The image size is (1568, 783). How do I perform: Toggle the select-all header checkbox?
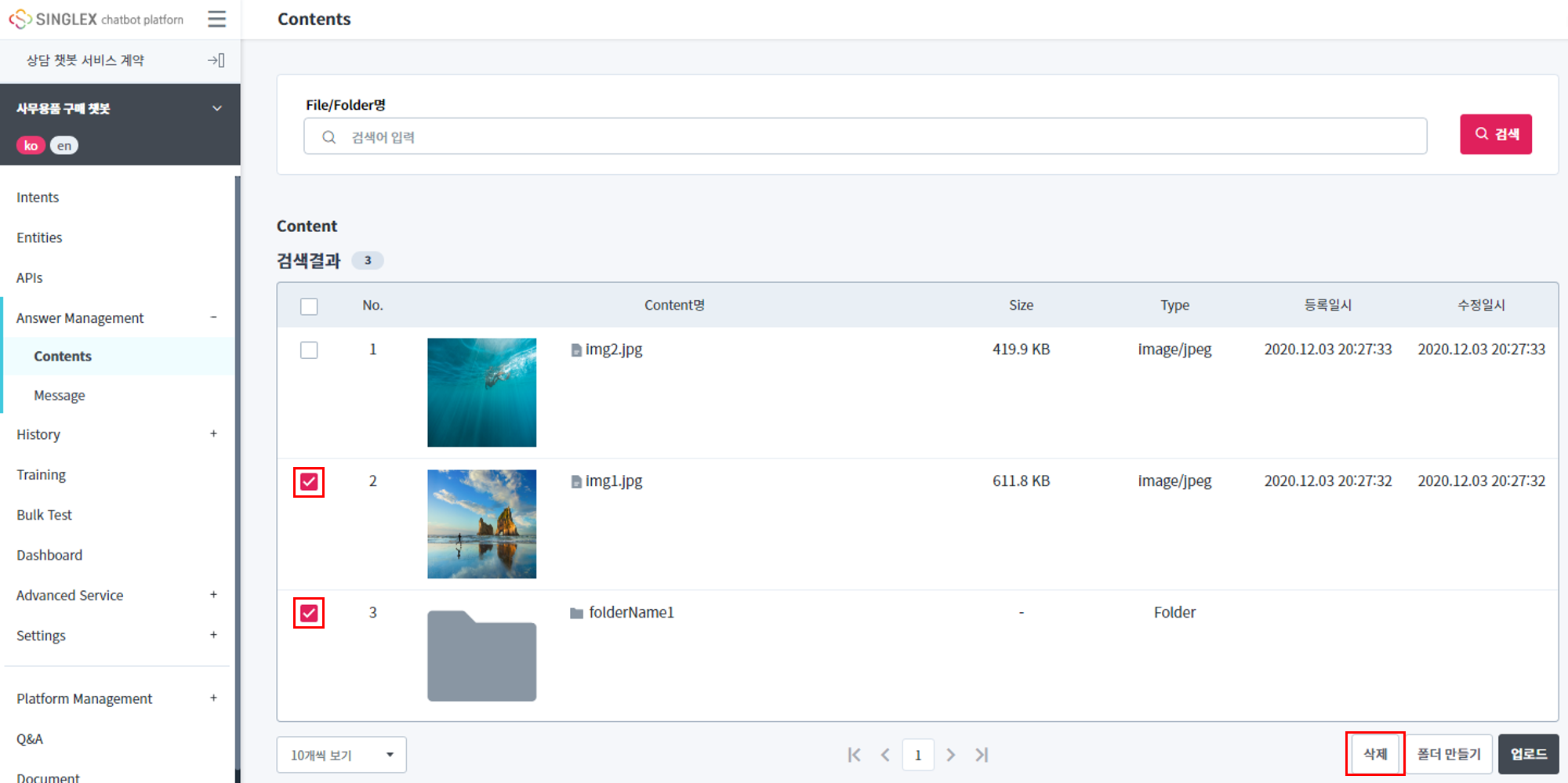click(x=309, y=306)
